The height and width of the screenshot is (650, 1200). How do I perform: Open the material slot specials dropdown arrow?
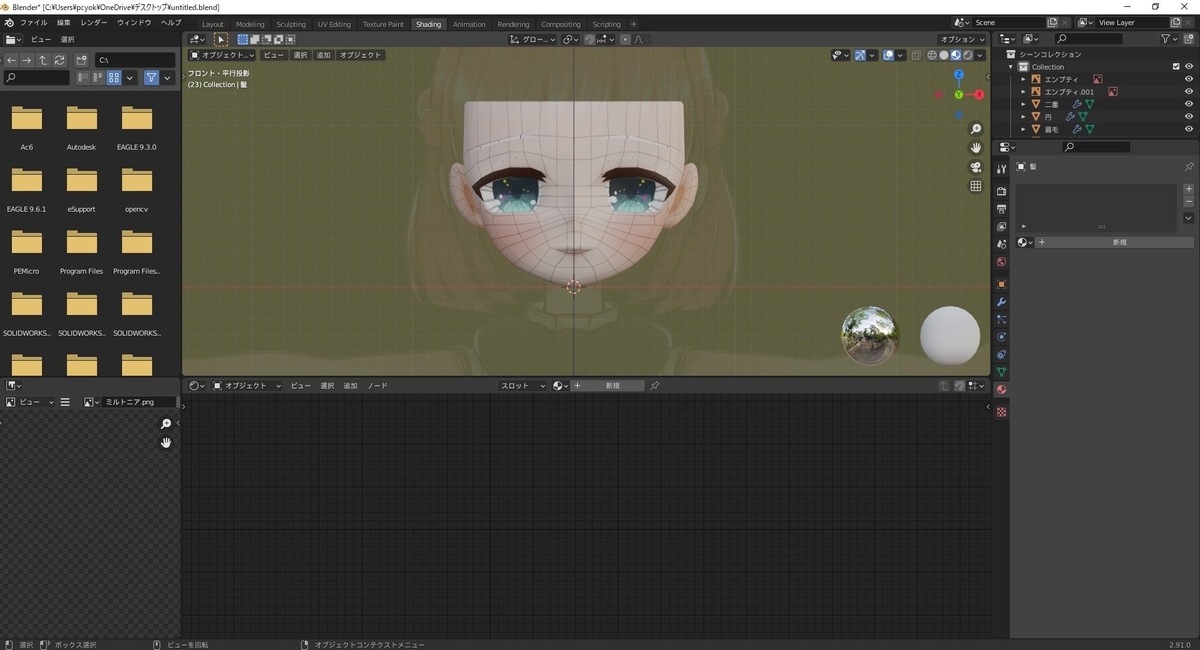[x=1189, y=218]
